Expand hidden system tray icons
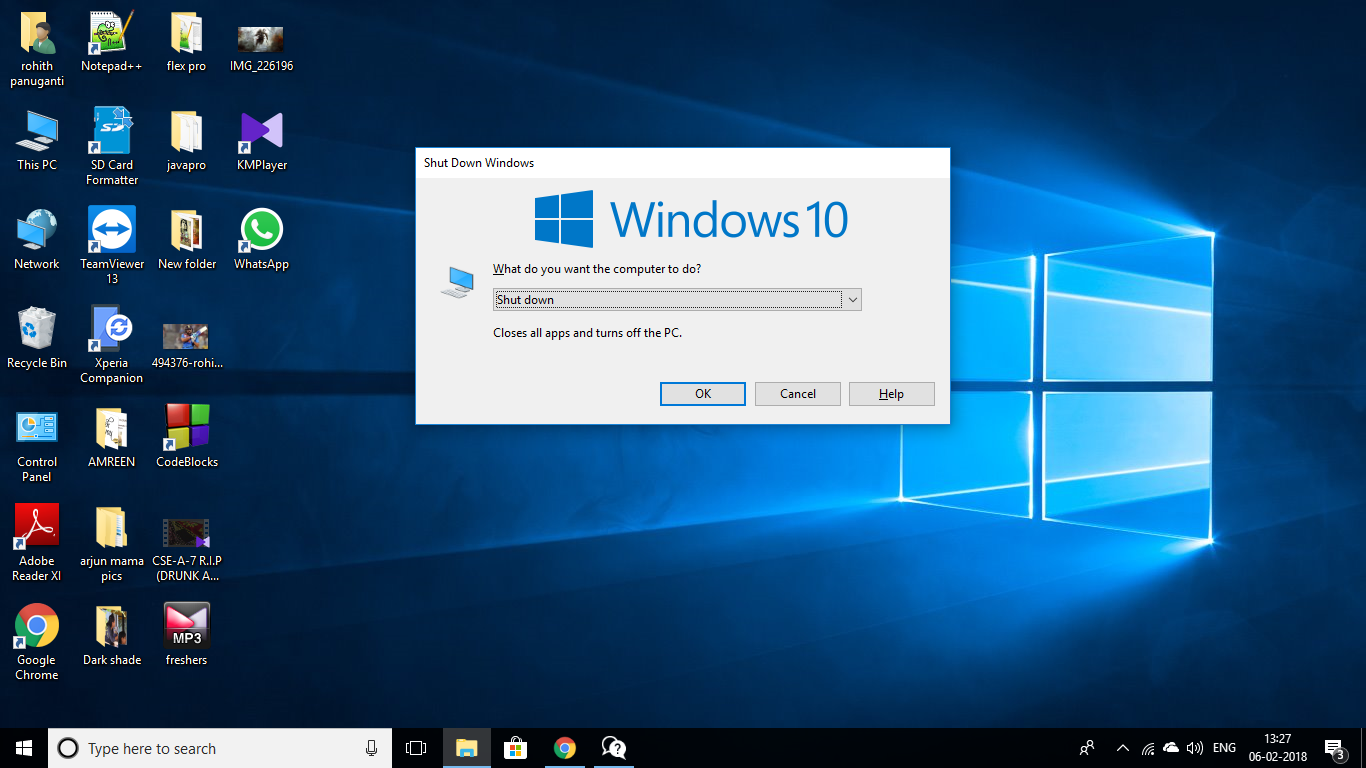The width and height of the screenshot is (1366, 768). 1121,747
